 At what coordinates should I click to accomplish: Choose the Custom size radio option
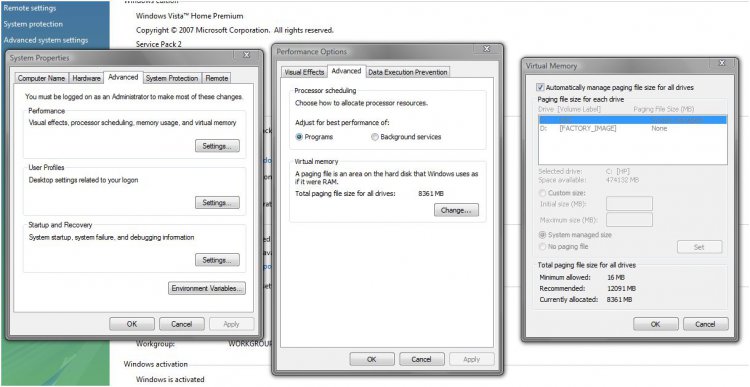click(562, 193)
